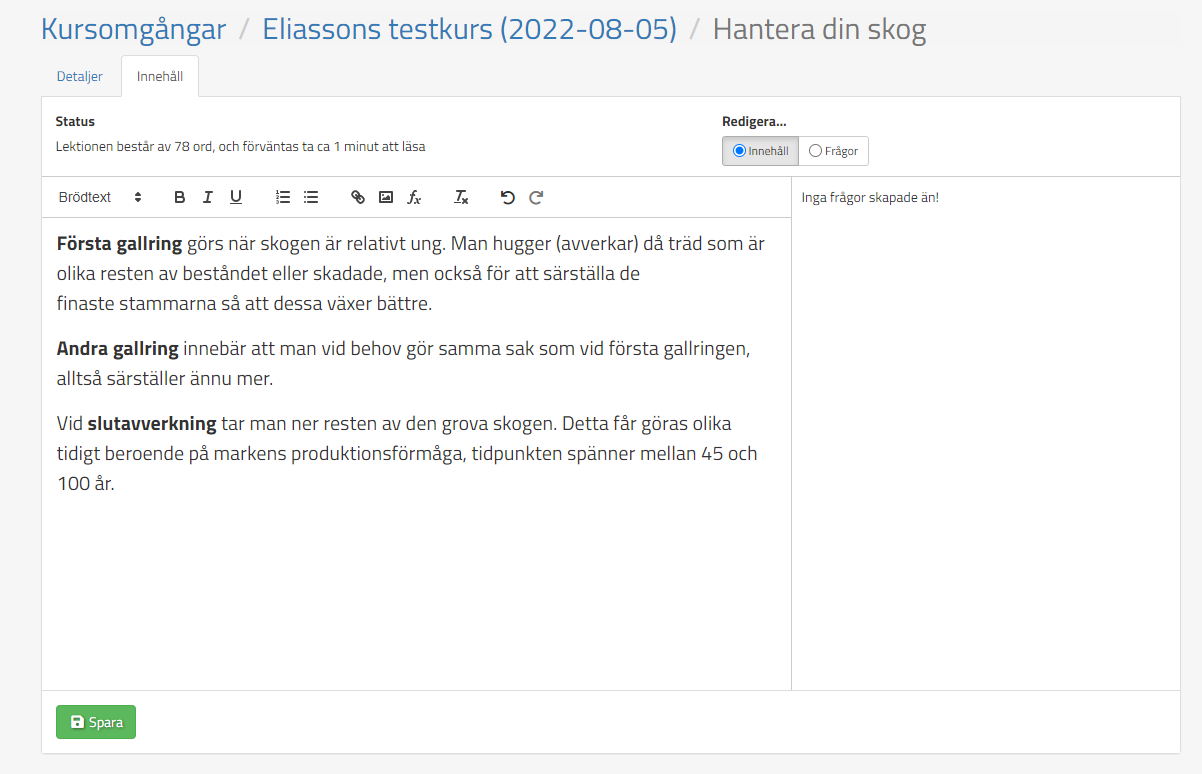1202x774 pixels.
Task: Click the green Spara button
Action: pyautogui.click(x=96, y=722)
